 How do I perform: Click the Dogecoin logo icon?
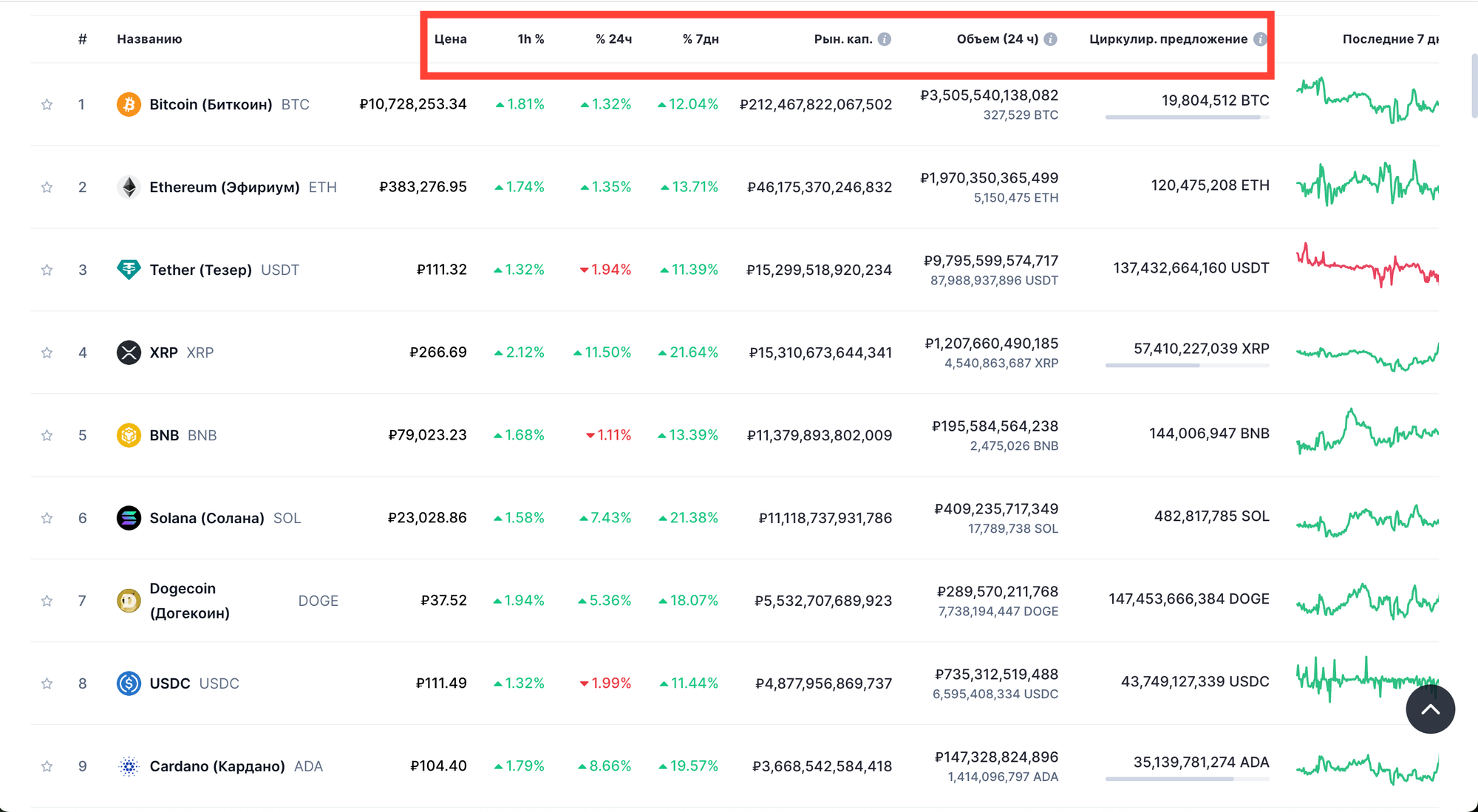tap(129, 601)
